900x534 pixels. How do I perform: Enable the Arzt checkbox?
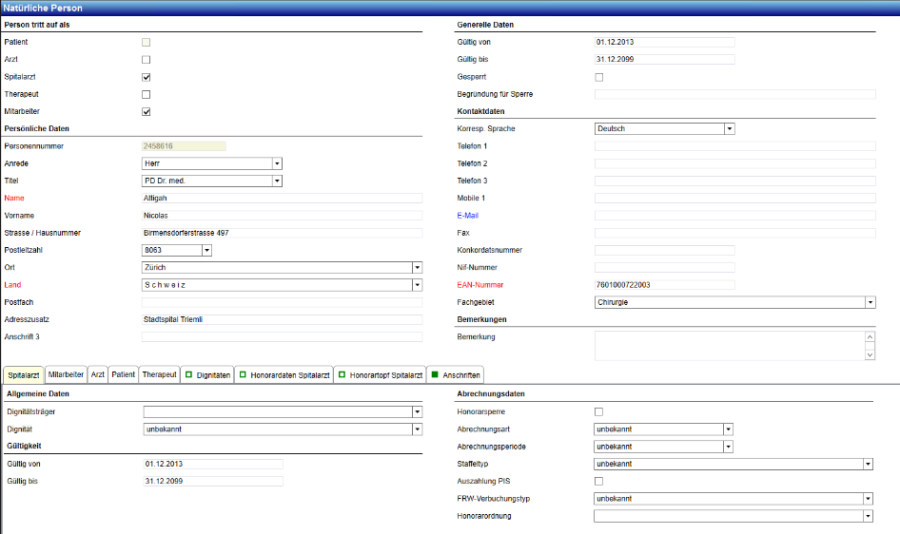tap(146, 60)
